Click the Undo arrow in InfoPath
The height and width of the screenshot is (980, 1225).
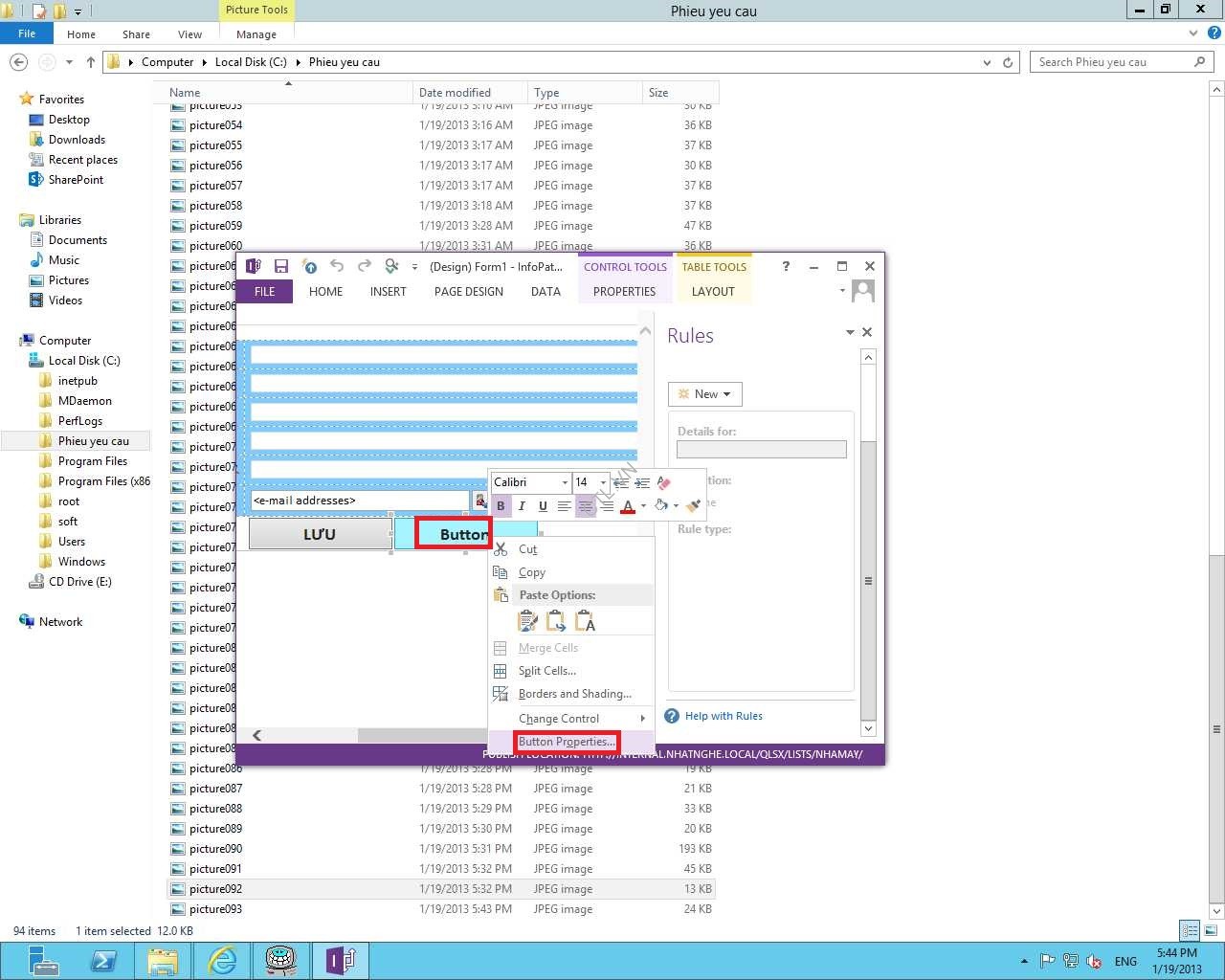click(337, 266)
